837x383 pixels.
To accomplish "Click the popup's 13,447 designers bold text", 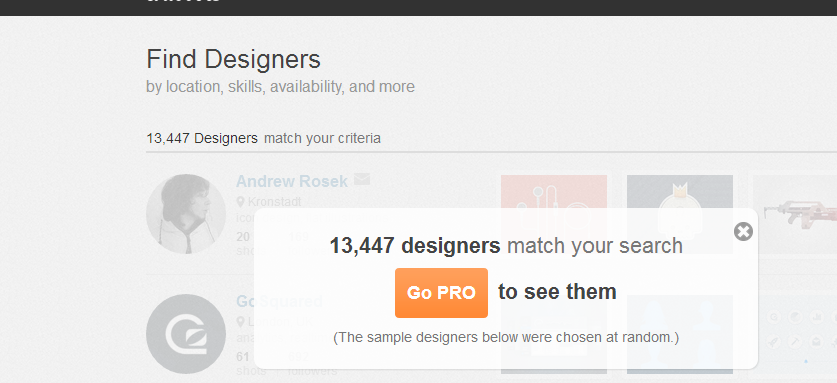I will (415, 246).
